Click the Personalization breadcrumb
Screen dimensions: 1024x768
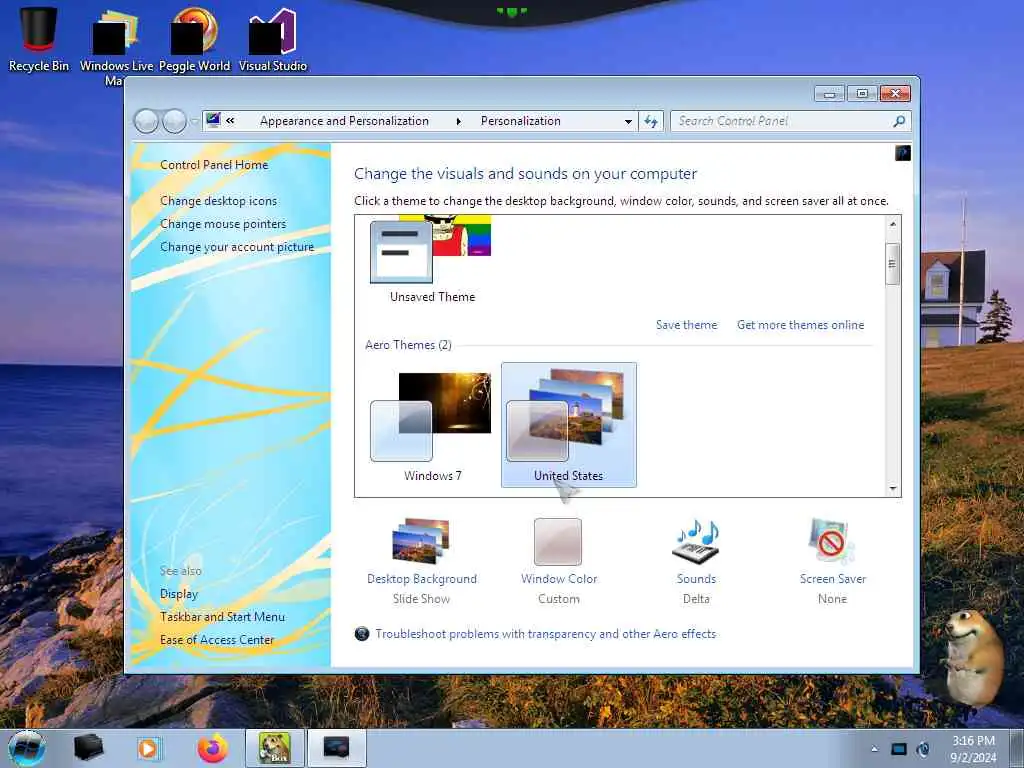(x=520, y=121)
